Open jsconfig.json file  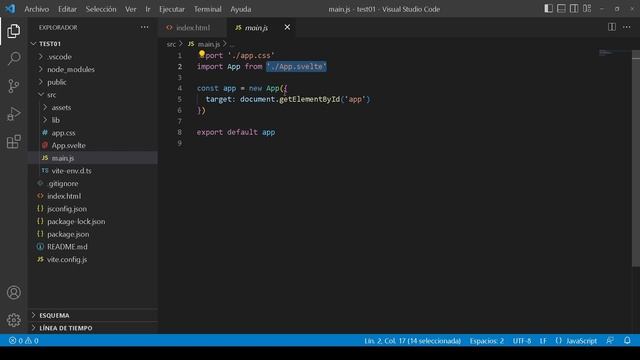(x=93, y=209)
